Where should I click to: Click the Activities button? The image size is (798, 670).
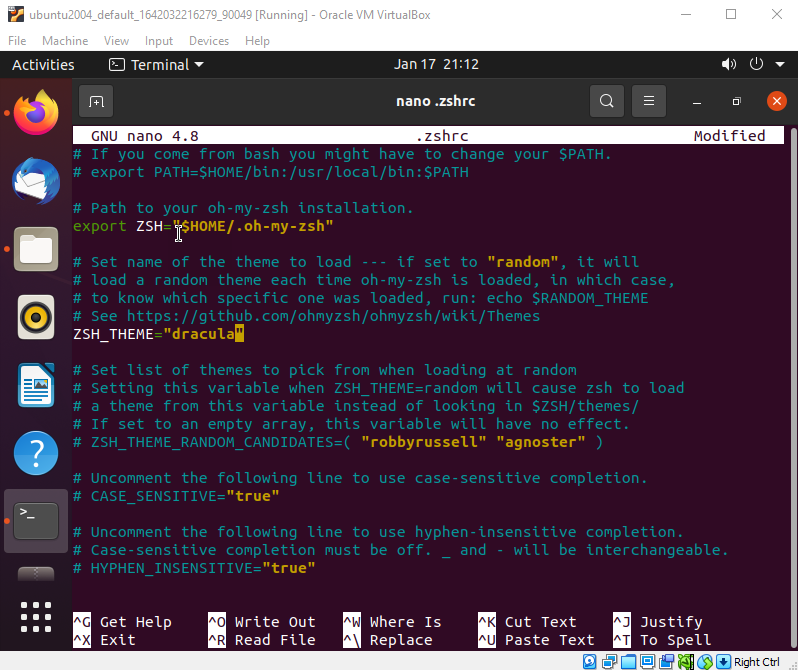point(43,64)
